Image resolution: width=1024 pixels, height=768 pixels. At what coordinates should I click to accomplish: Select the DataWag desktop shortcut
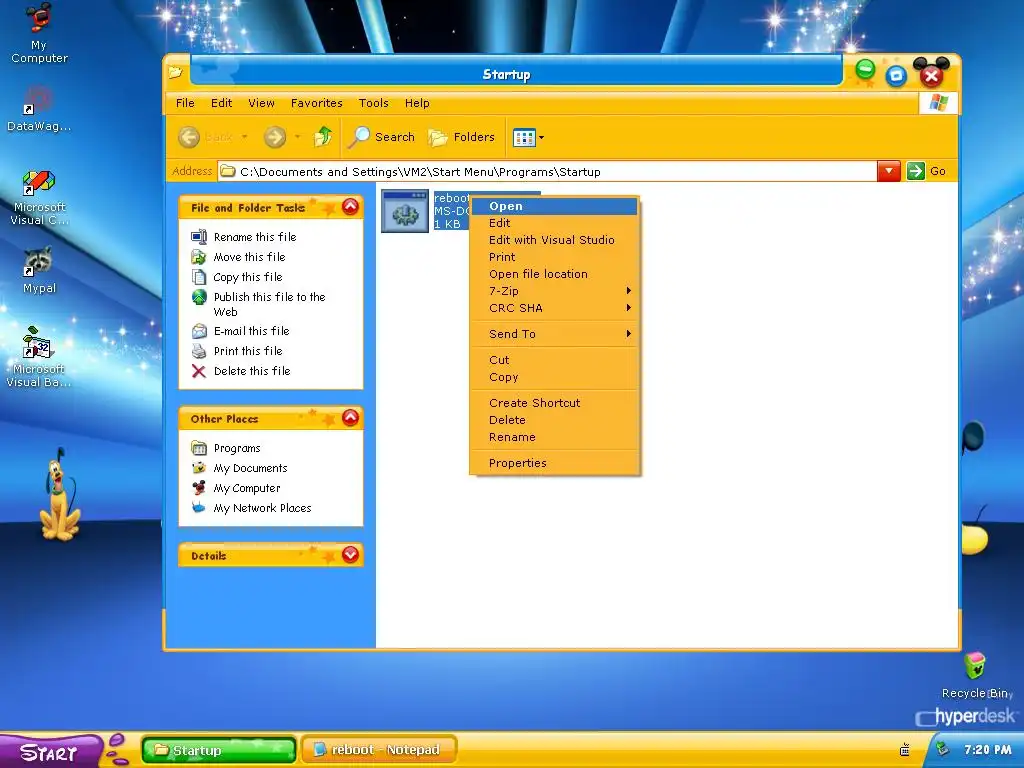tap(39, 108)
